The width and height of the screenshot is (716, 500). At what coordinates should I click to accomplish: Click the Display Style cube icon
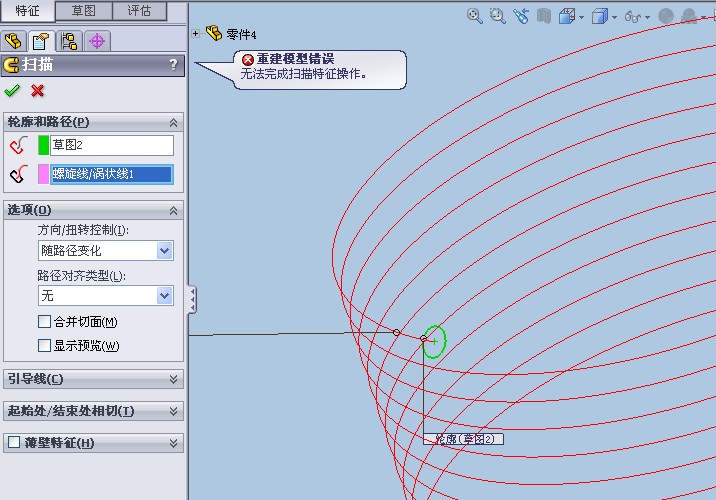click(x=600, y=16)
